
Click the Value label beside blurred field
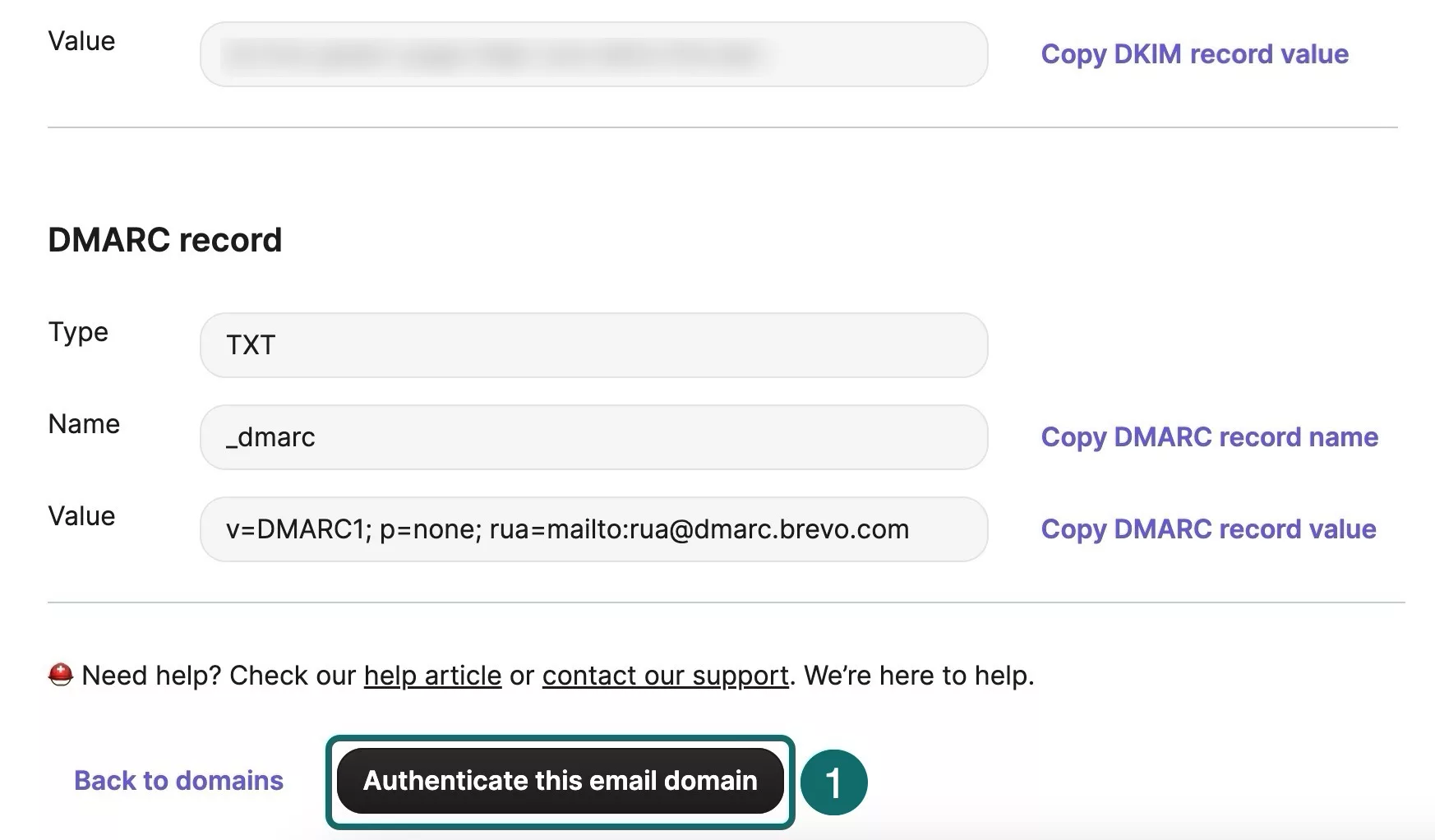pos(81,41)
